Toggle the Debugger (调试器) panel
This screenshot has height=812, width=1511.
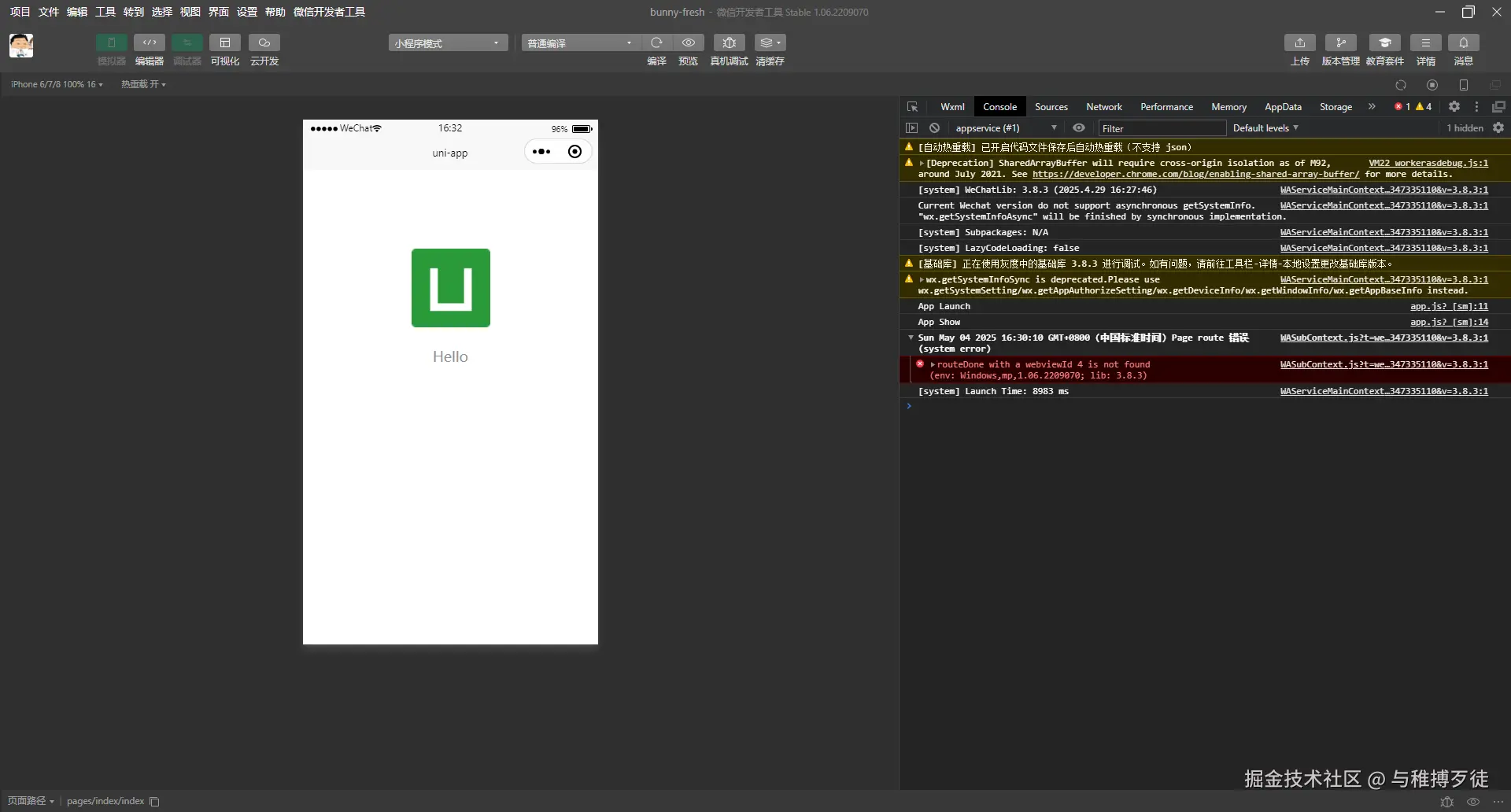pyautogui.click(x=187, y=43)
